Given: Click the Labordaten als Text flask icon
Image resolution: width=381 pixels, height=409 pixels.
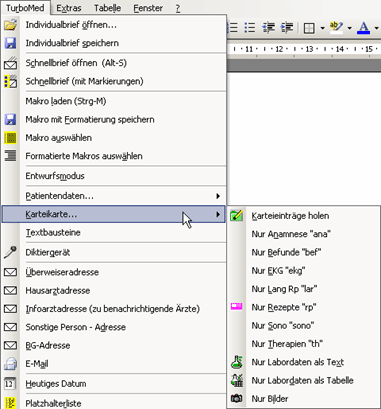Looking at the screenshot, I should coord(237,362).
